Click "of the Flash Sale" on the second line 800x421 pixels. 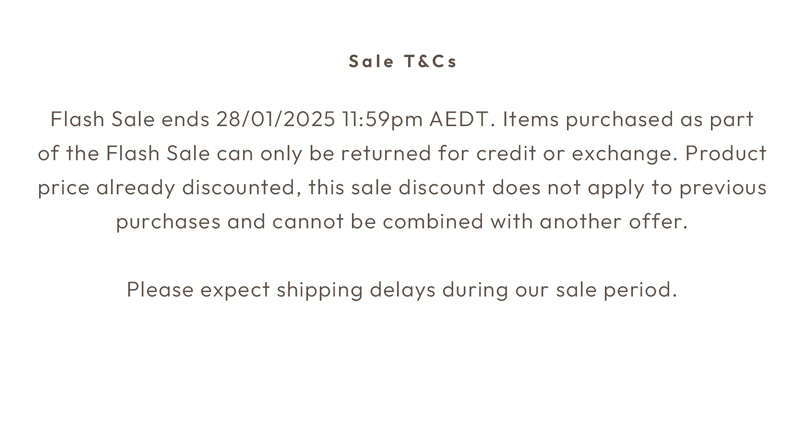(123, 154)
